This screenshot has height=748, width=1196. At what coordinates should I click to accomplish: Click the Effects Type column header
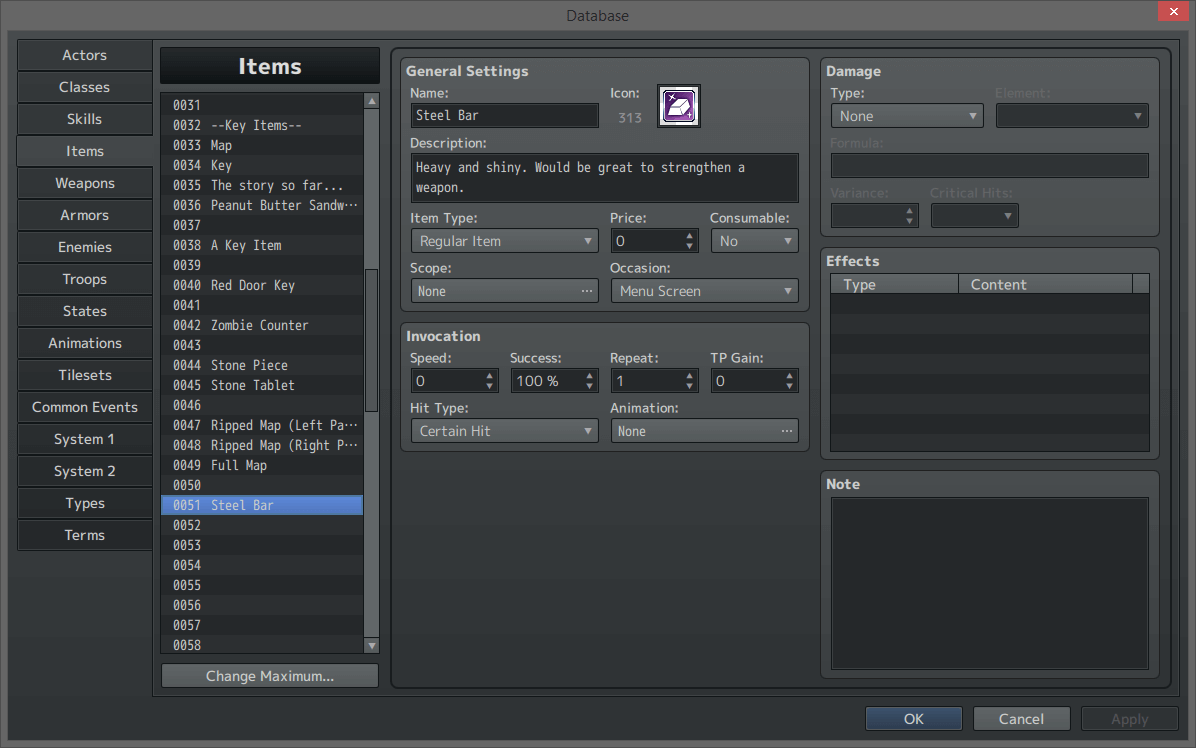point(895,284)
